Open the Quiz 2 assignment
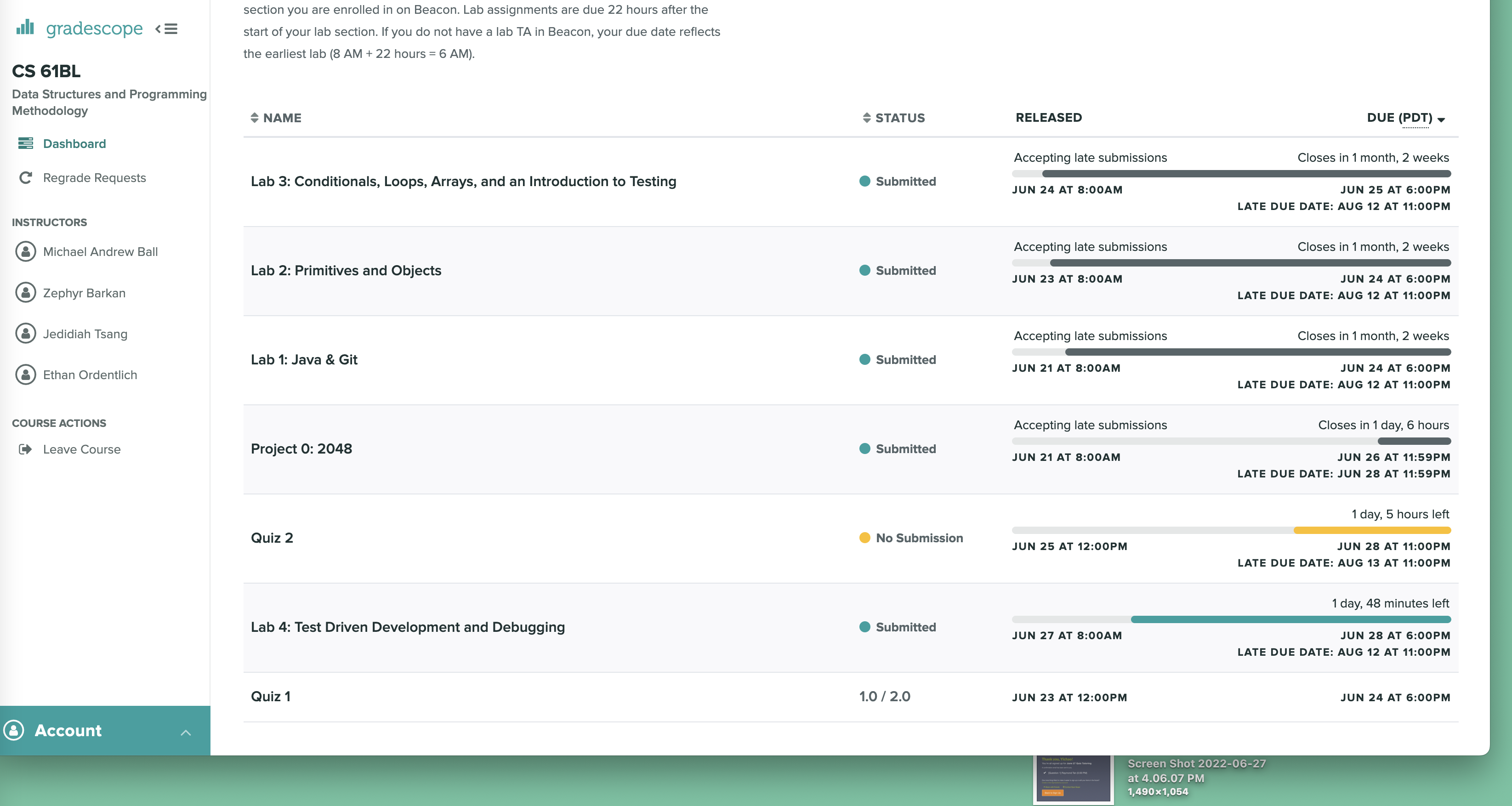The width and height of the screenshot is (1512, 806). tap(272, 538)
